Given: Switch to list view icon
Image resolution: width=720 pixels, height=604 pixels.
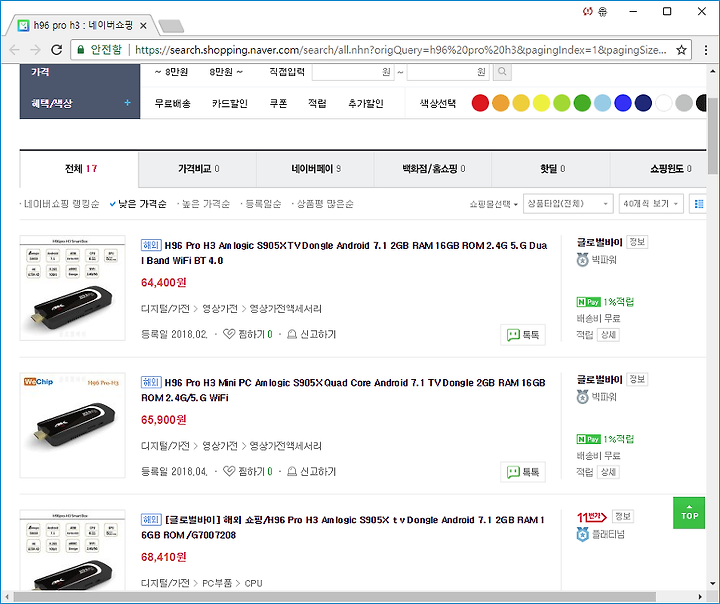Looking at the screenshot, I should click(698, 203).
